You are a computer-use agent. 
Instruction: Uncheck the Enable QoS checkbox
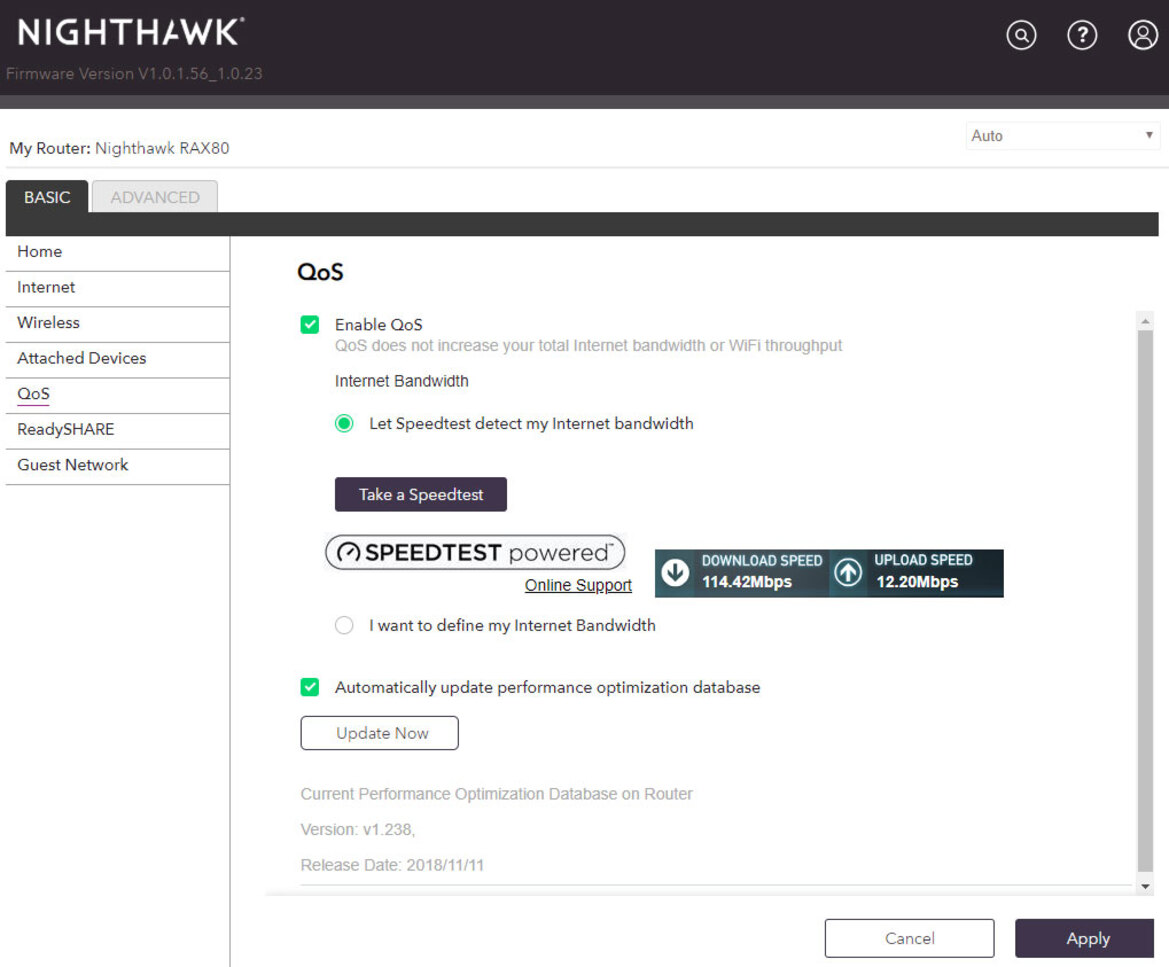coord(309,324)
